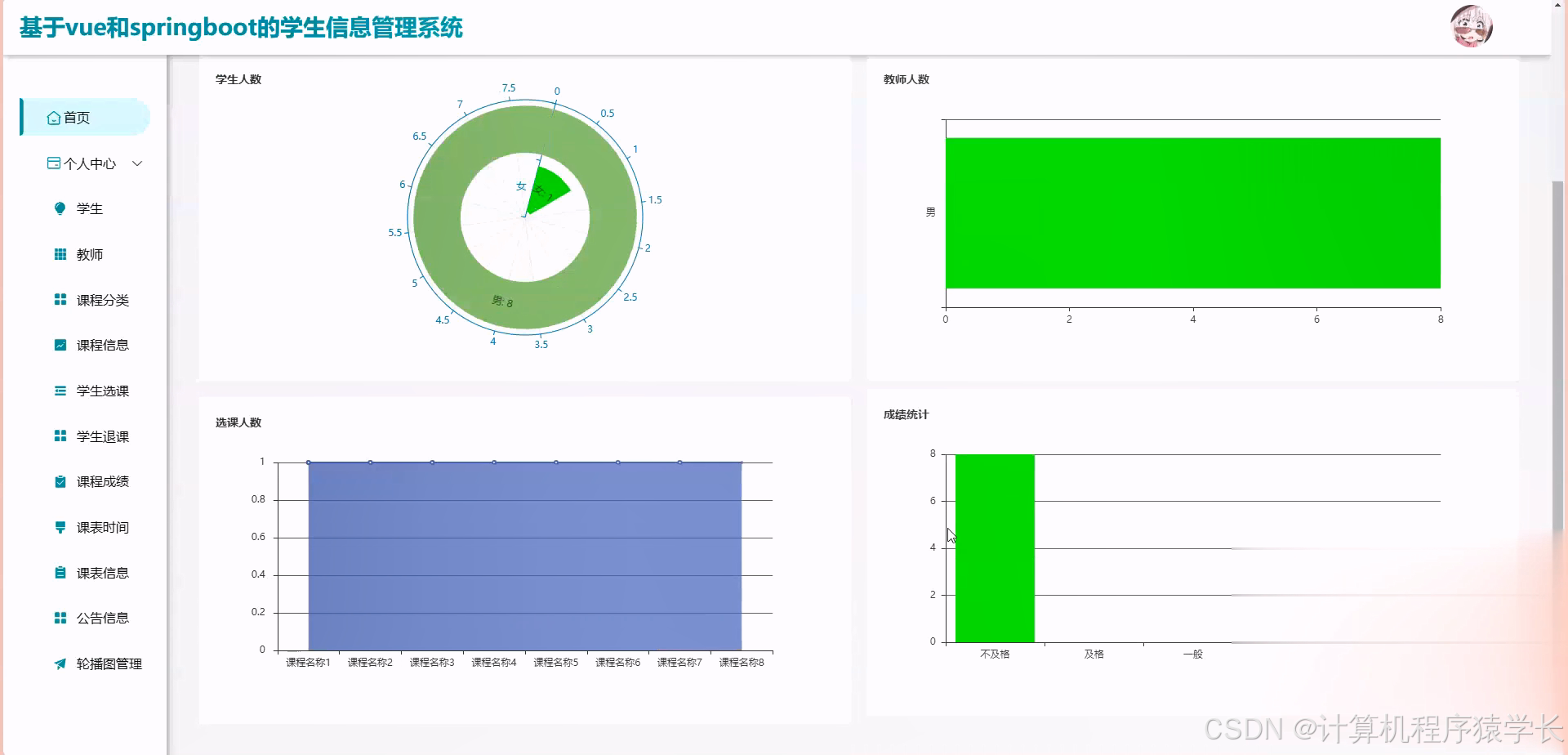Click the chart icon beside 课程信息
The image size is (1568, 755).
(x=60, y=345)
